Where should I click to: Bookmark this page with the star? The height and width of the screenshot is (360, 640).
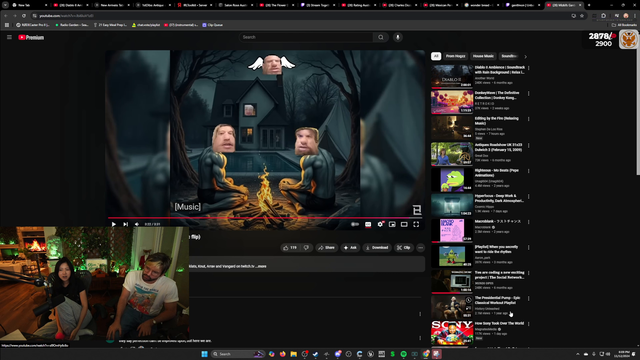click(582, 16)
